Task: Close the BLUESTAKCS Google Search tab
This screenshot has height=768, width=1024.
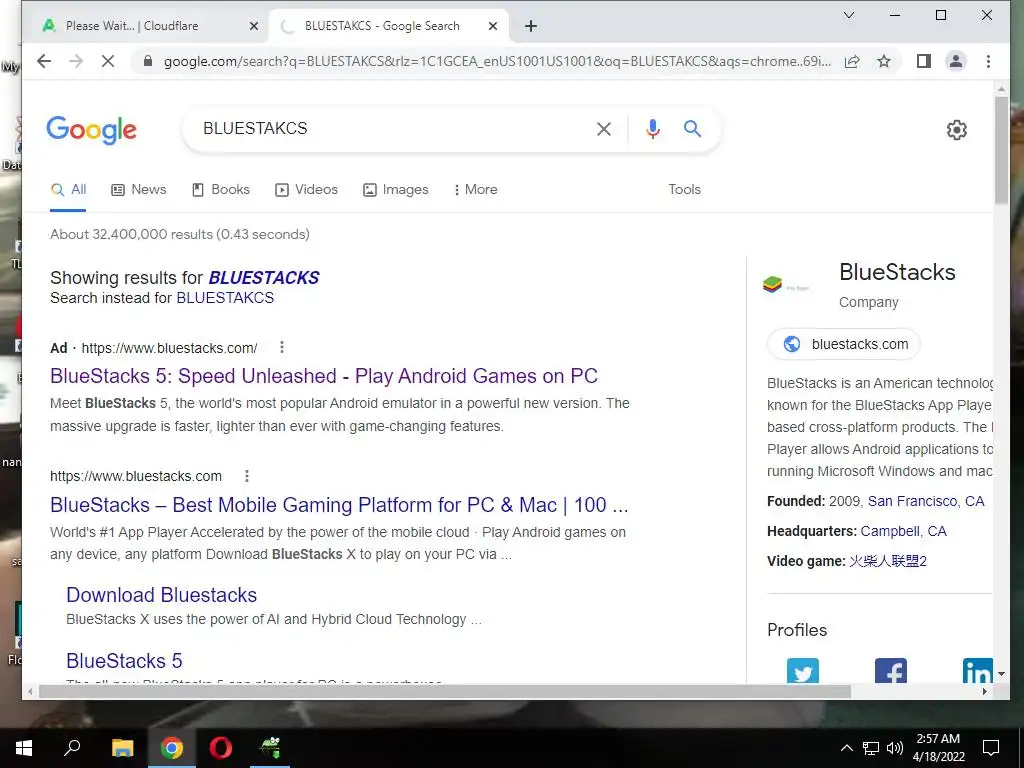Action: pyautogui.click(x=493, y=26)
